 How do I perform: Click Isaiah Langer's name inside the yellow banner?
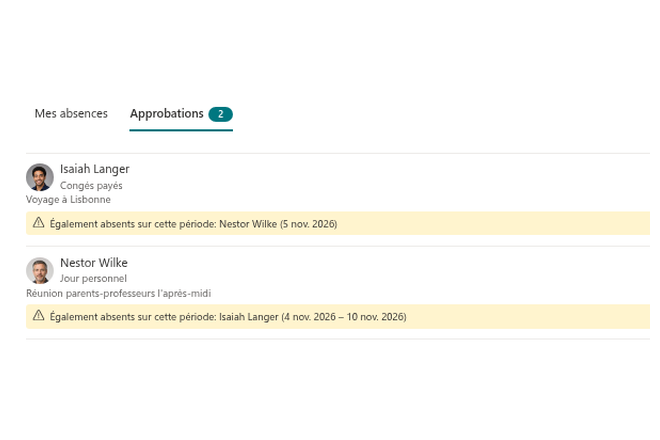(249, 317)
